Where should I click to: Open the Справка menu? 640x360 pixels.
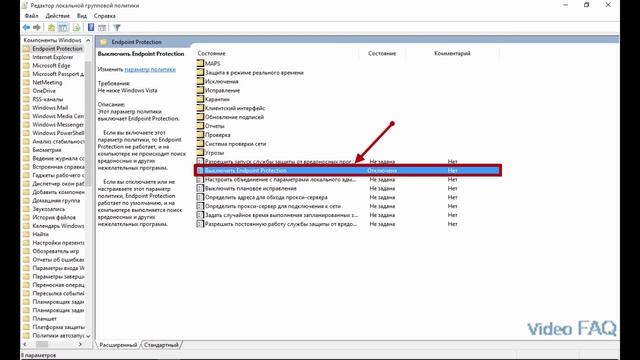105,16
